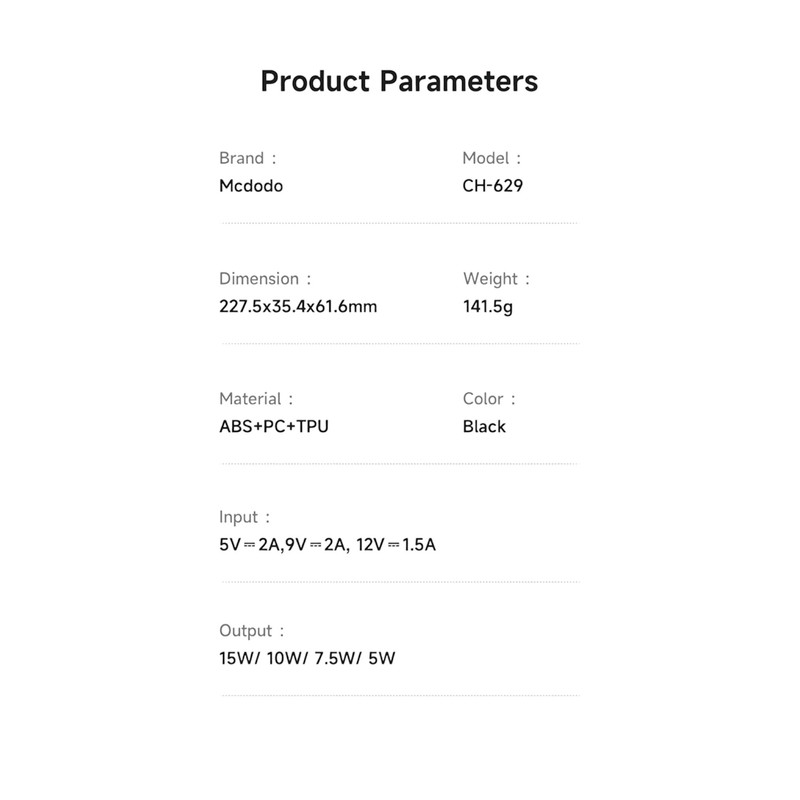
Task: Click the Output label
Action: tap(246, 631)
